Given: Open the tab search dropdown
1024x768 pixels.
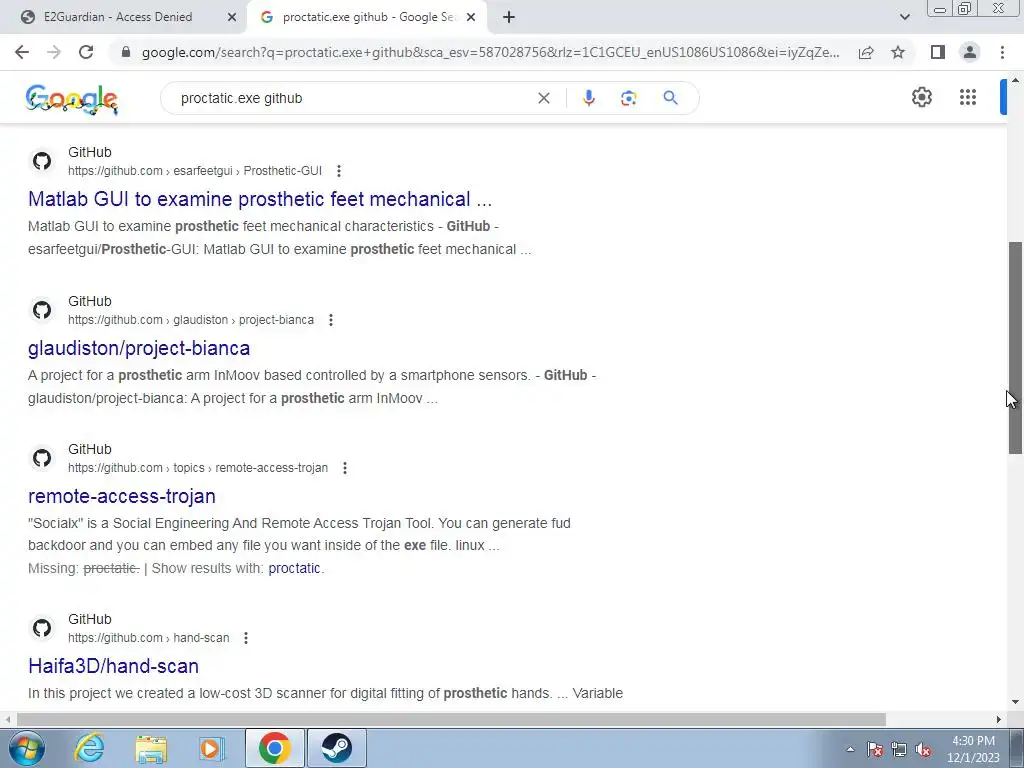Looking at the screenshot, I should click(904, 18).
